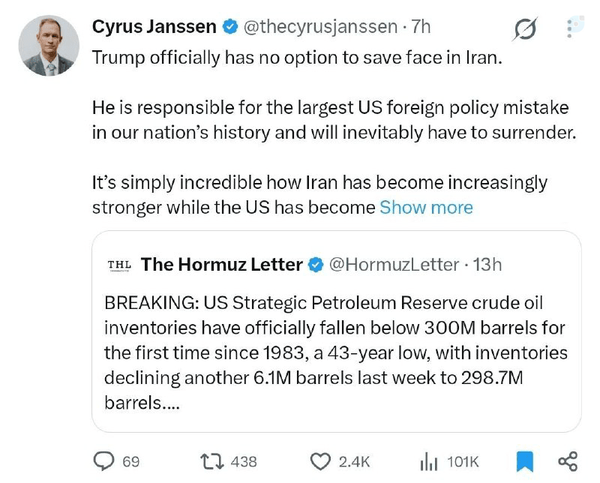
Task: Open quoted tweet about Petroleum Reserve
Action: pyautogui.click(x=336, y=331)
